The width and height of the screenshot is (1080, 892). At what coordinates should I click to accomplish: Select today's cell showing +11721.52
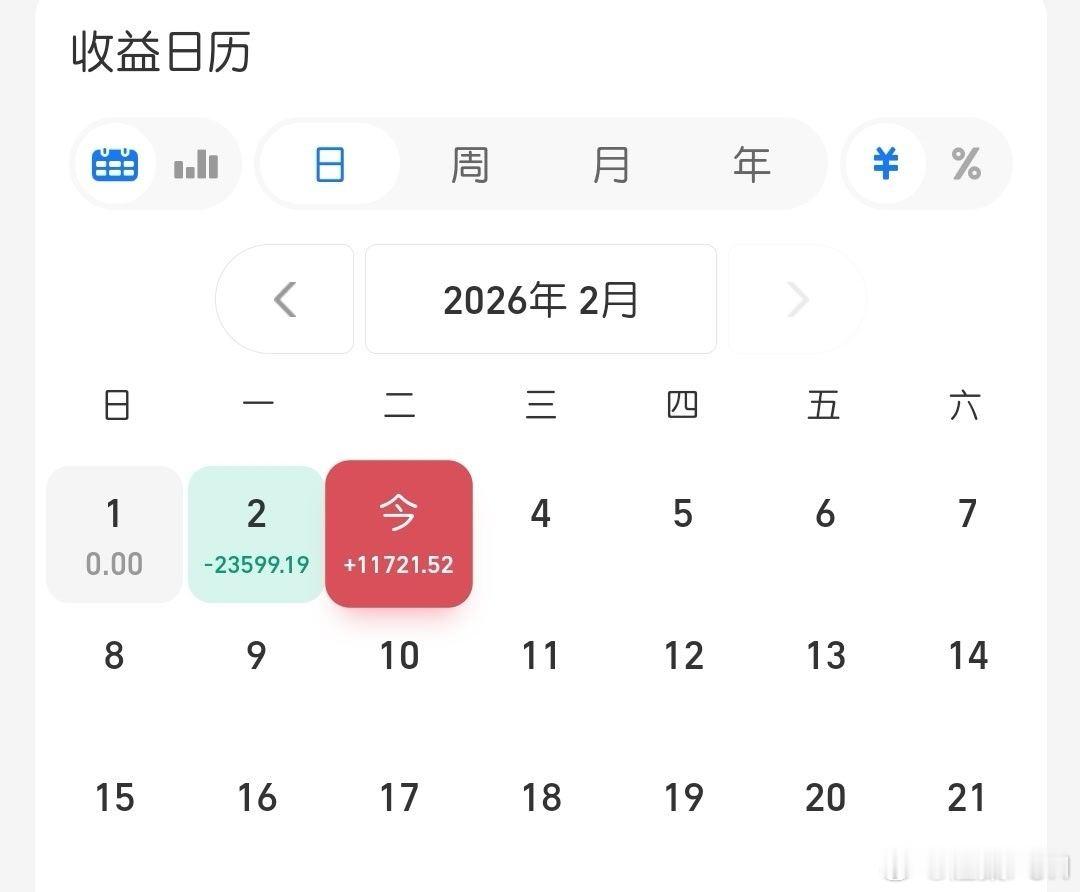[399, 534]
